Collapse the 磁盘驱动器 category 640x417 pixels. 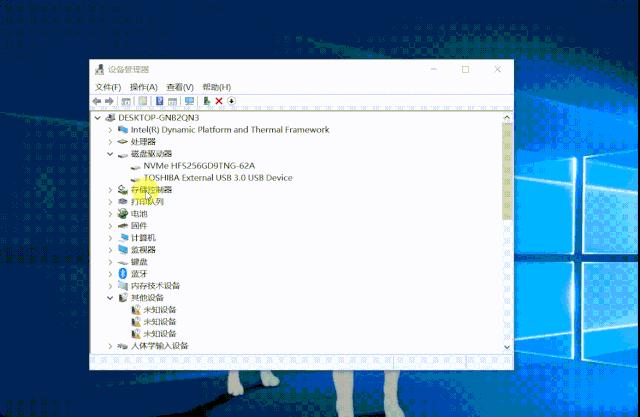[x=110, y=154]
